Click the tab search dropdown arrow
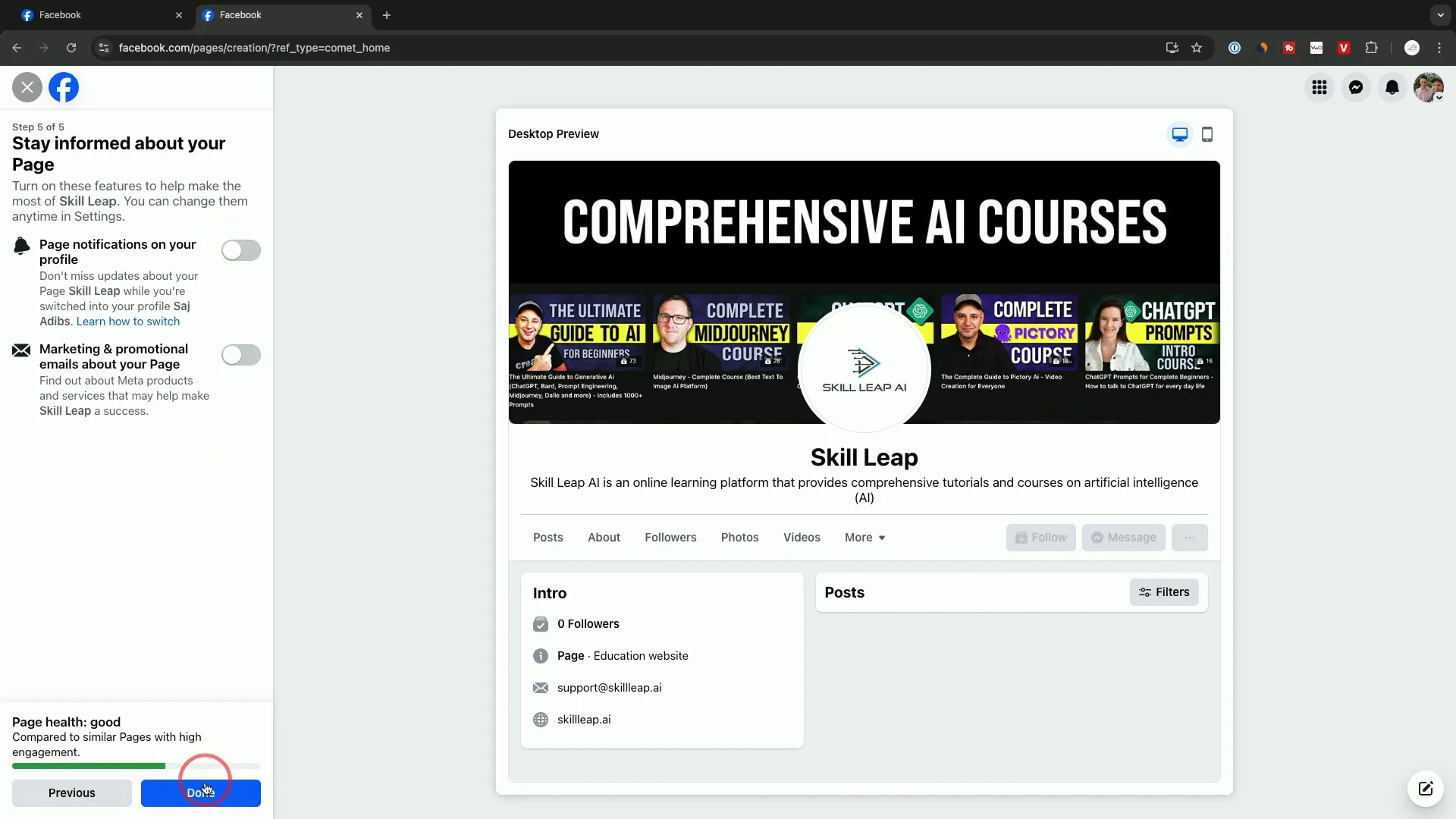Viewport: 1456px width, 819px height. click(1440, 15)
